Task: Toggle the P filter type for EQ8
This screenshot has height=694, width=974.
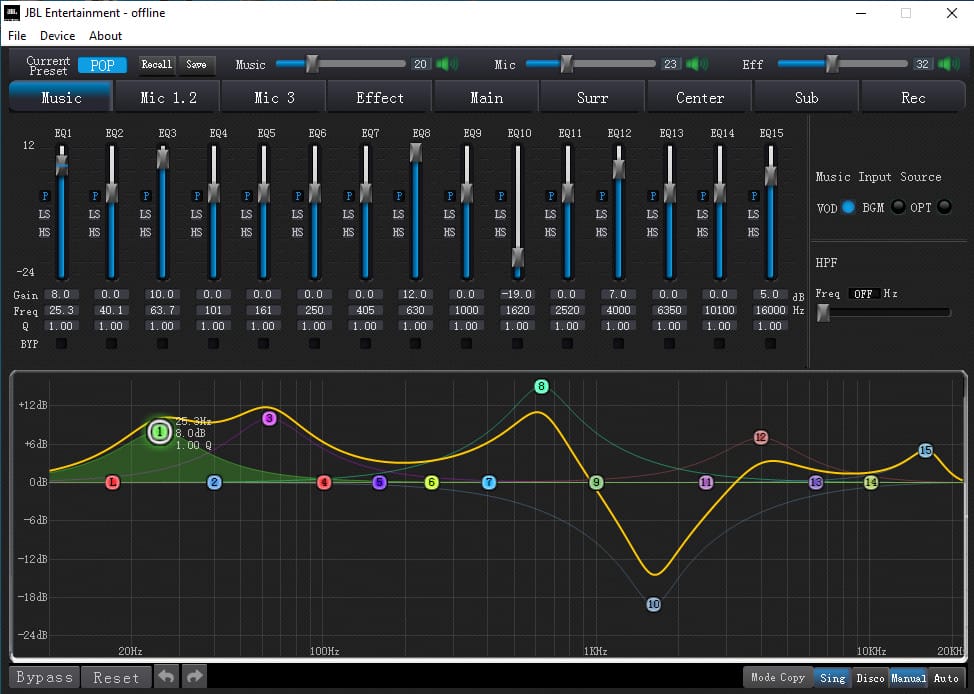Action: point(399,196)
